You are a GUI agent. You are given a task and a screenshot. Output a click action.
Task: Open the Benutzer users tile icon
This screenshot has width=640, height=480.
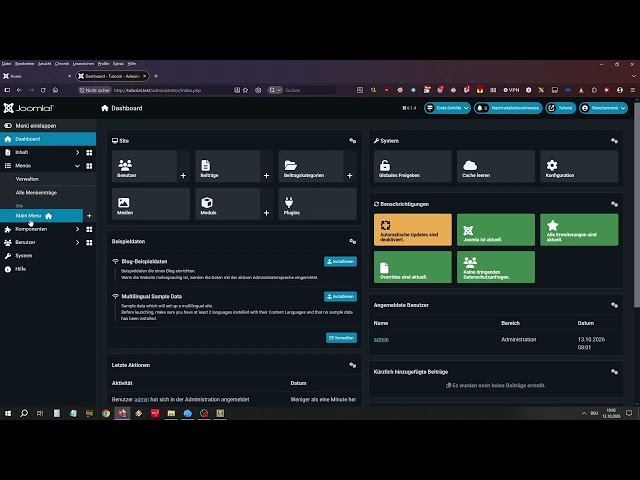pos(125,164)
